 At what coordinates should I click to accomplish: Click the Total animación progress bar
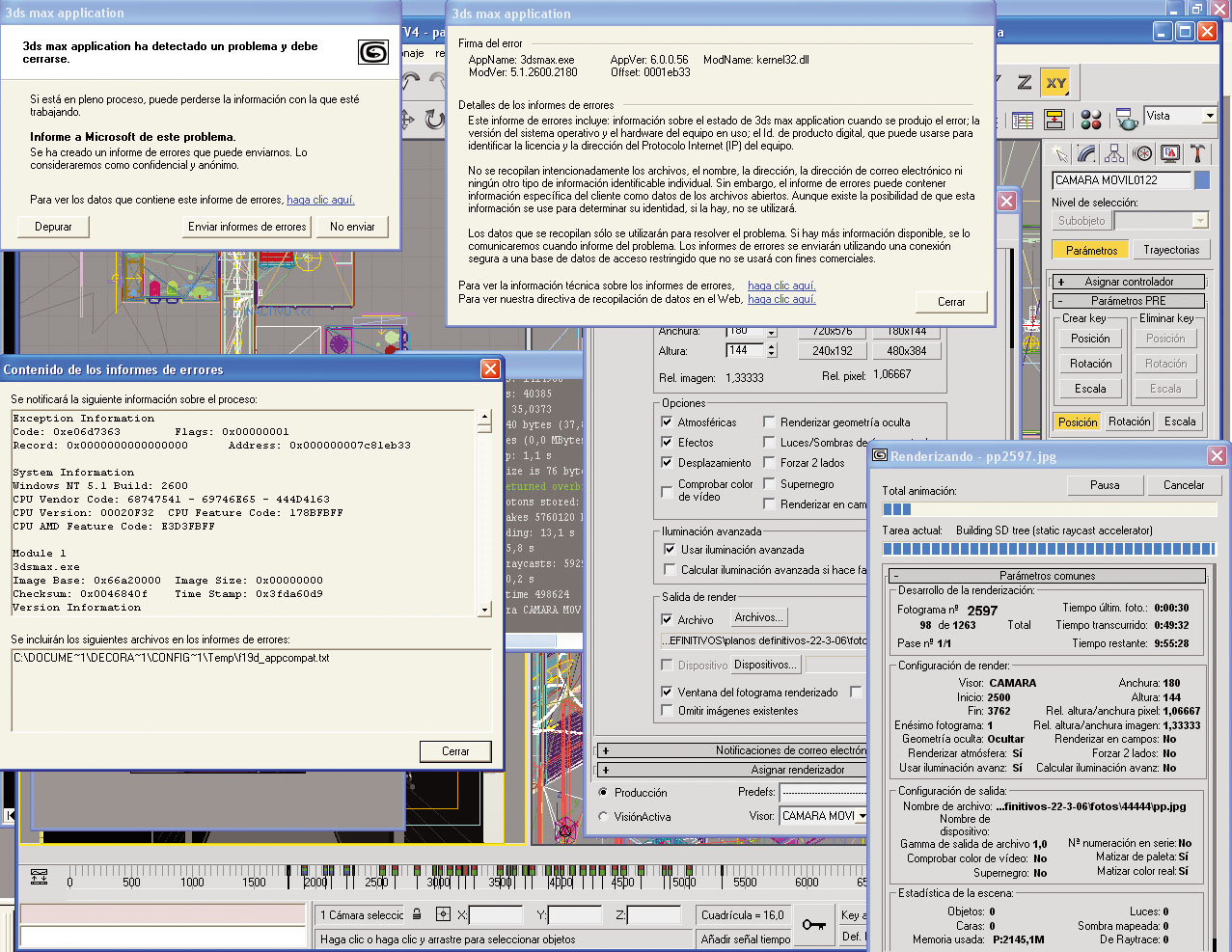click(x=1049, y=509)
